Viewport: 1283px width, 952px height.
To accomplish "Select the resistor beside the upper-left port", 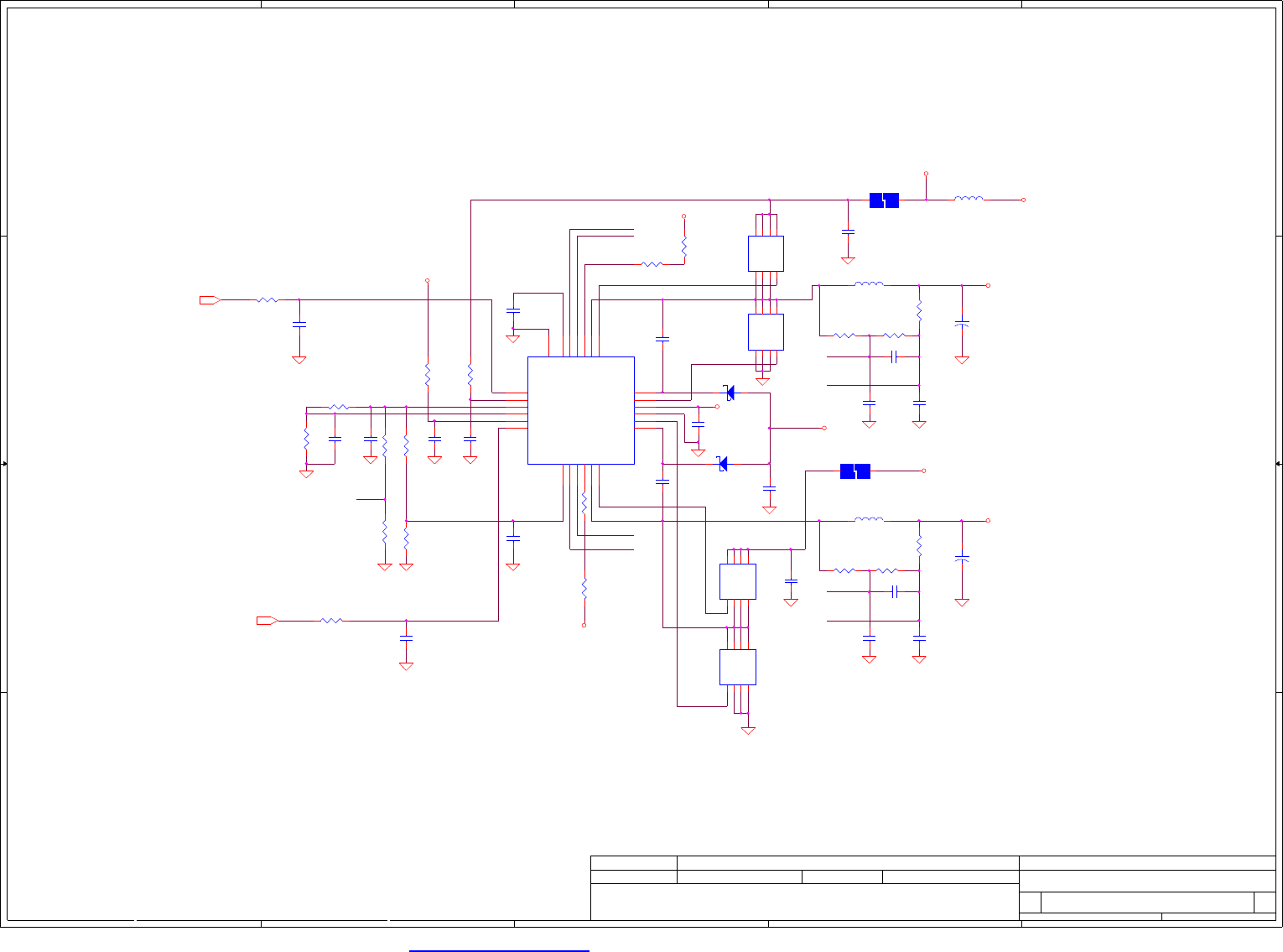I will point(267,299).
